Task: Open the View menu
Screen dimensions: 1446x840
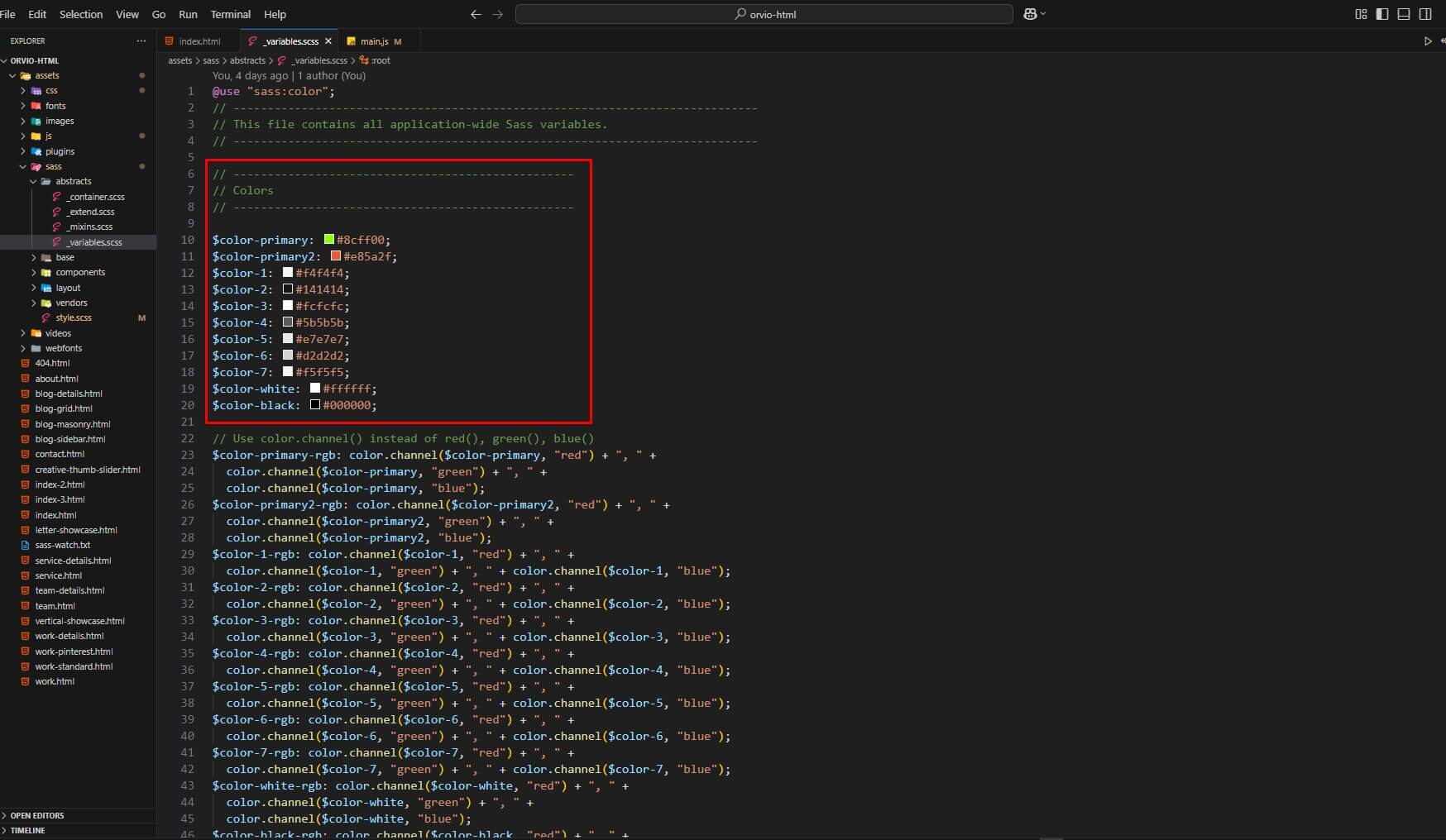Action: [127, 14]
